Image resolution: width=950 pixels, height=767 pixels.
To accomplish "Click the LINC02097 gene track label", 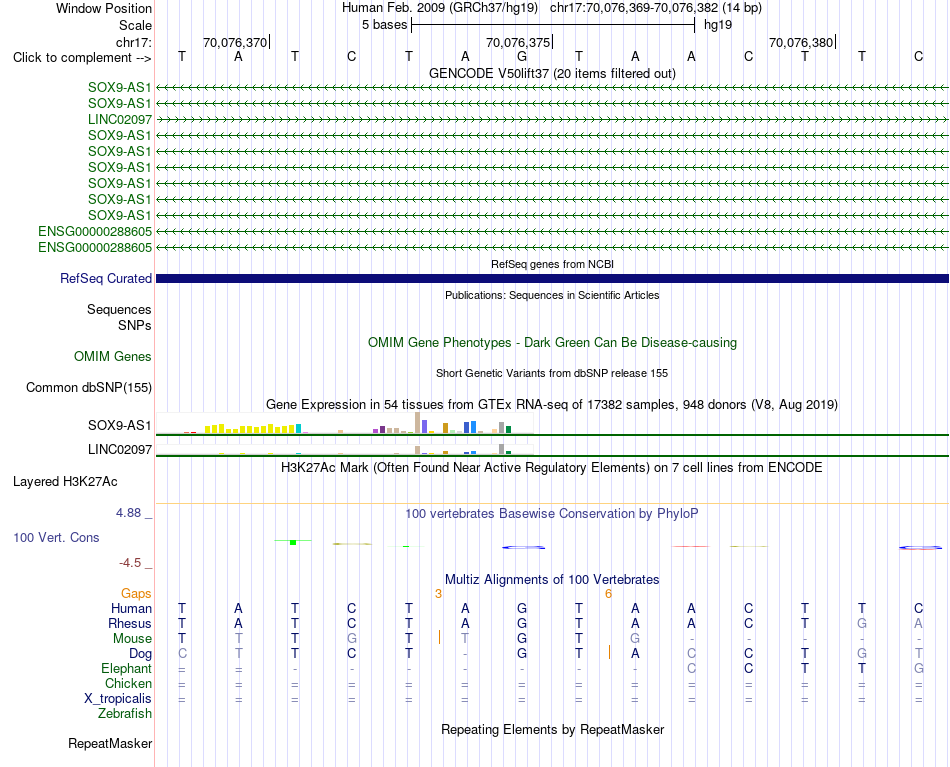I will [120, 119].
